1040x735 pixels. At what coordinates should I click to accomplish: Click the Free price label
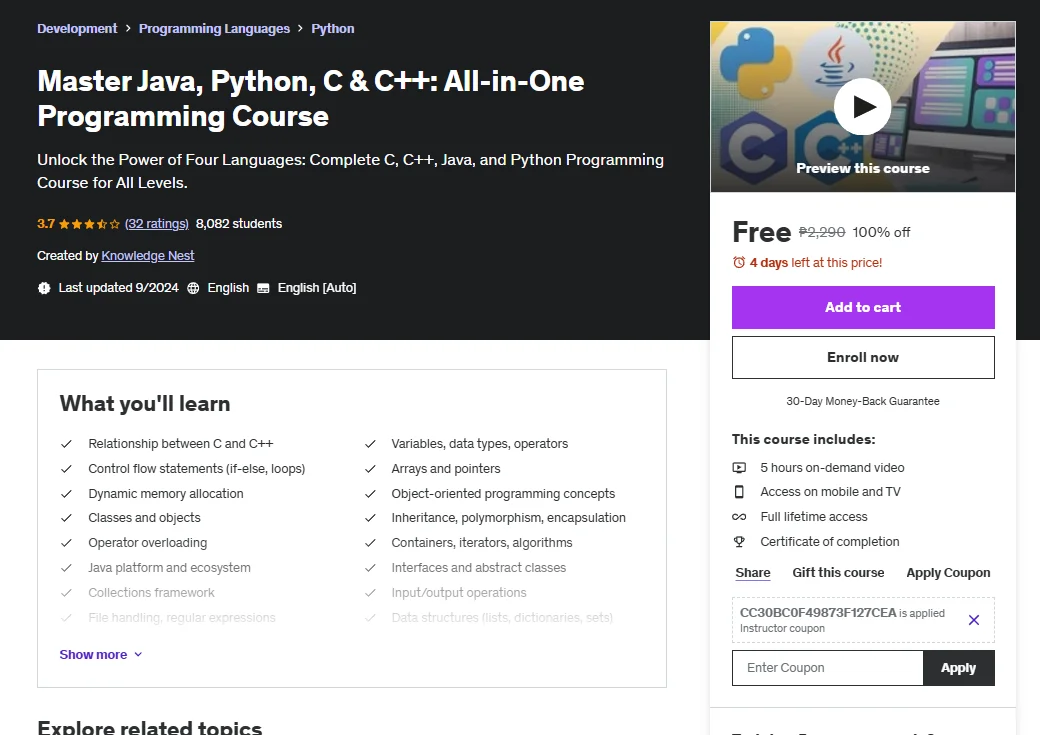pyautogui.click(x=761, y=232)
